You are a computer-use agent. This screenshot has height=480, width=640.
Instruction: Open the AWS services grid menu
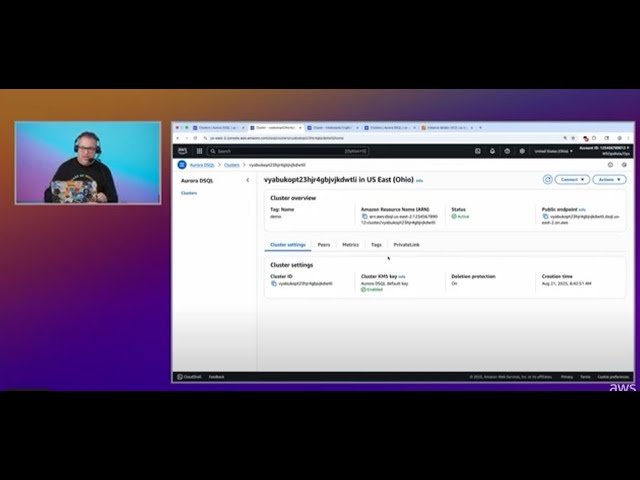pyautogui.click(x=199, y=151)
